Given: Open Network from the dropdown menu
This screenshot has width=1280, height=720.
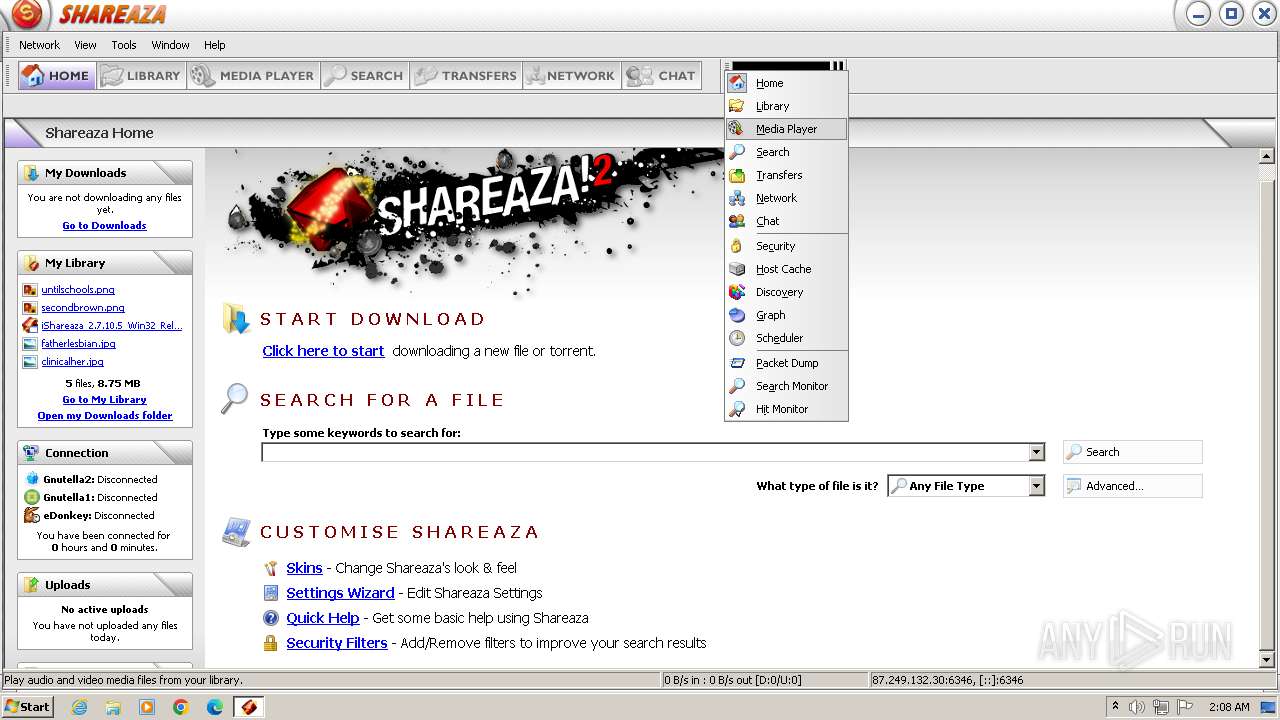Looking at the screenshot, I should click(x=786, y=198).
